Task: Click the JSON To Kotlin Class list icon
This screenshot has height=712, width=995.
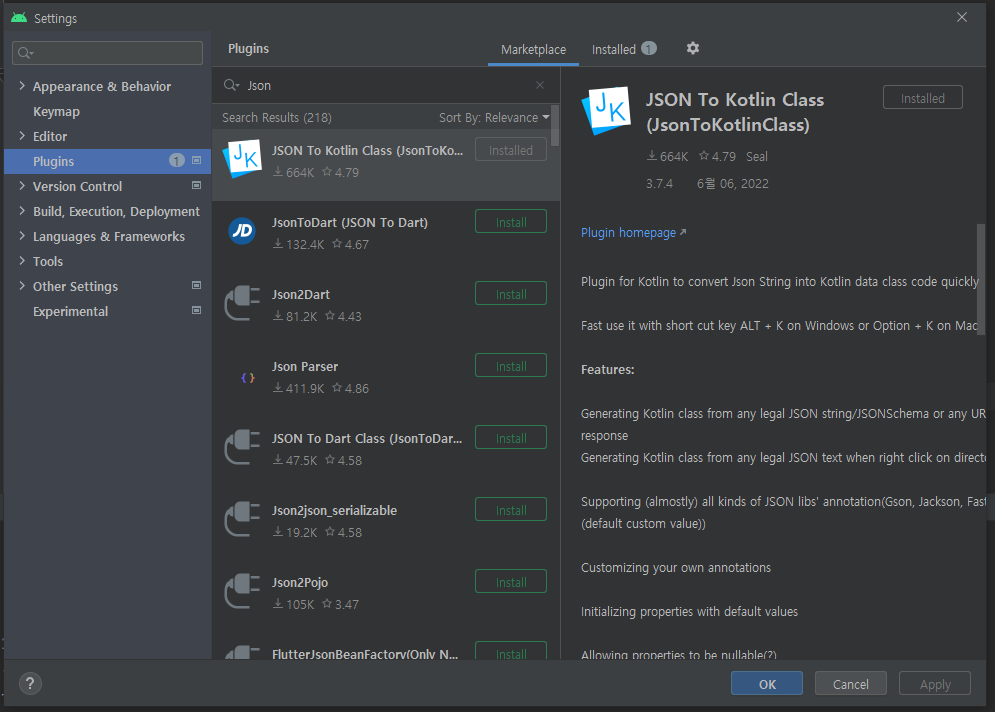Action: pos(242,159)
